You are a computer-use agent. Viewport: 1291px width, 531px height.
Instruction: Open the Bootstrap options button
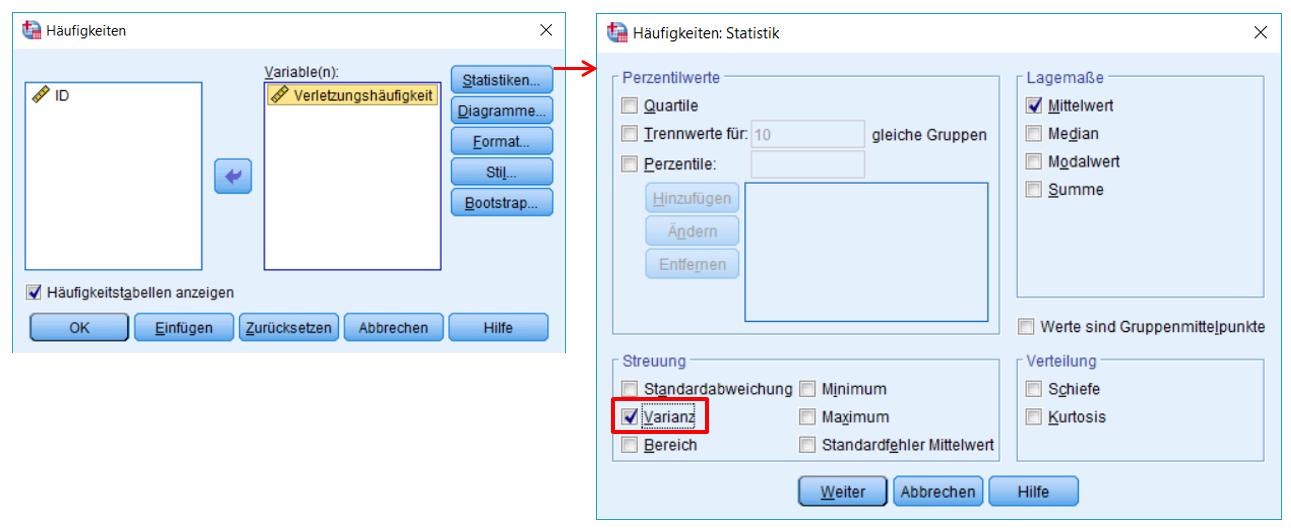tap(501, 203)
